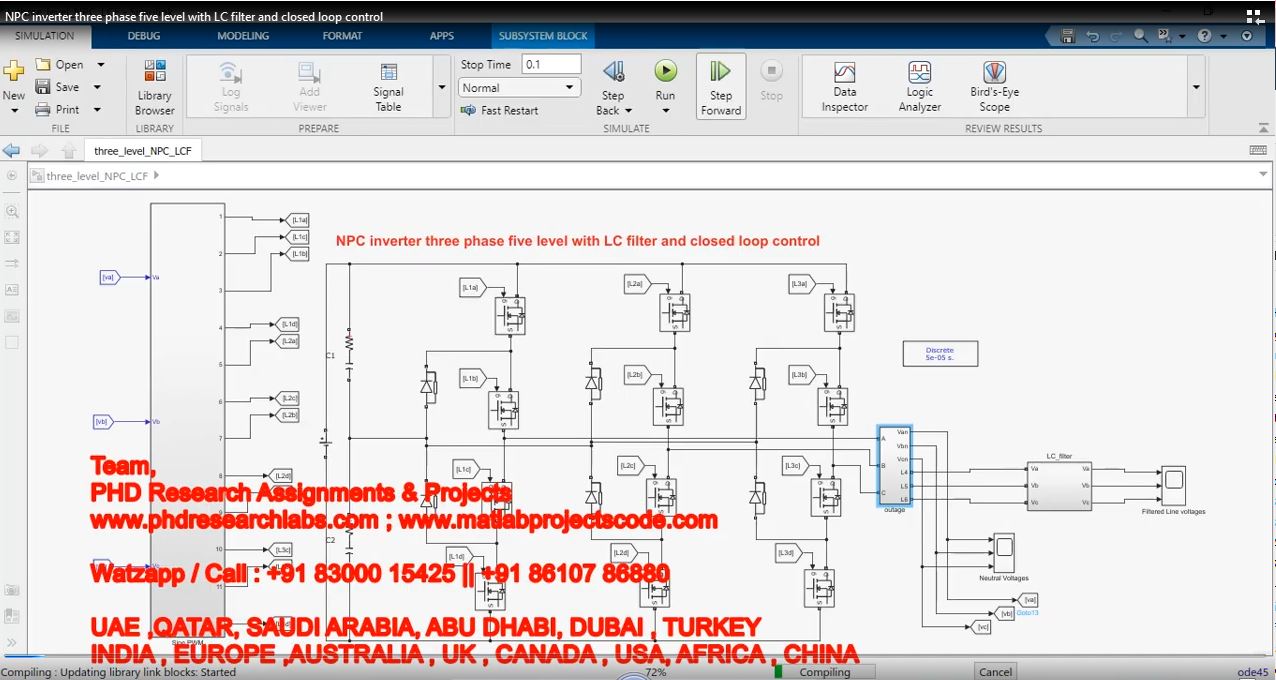The width and height of the screenshot is (1276, 680).
Task: Click the Annotation palette icon
Action: (x=12, y=290)
